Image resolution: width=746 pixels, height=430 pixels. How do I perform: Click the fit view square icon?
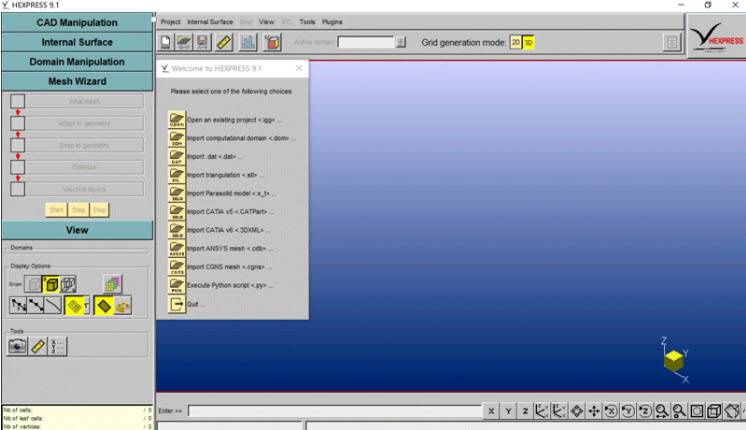(x=697, y=411)
